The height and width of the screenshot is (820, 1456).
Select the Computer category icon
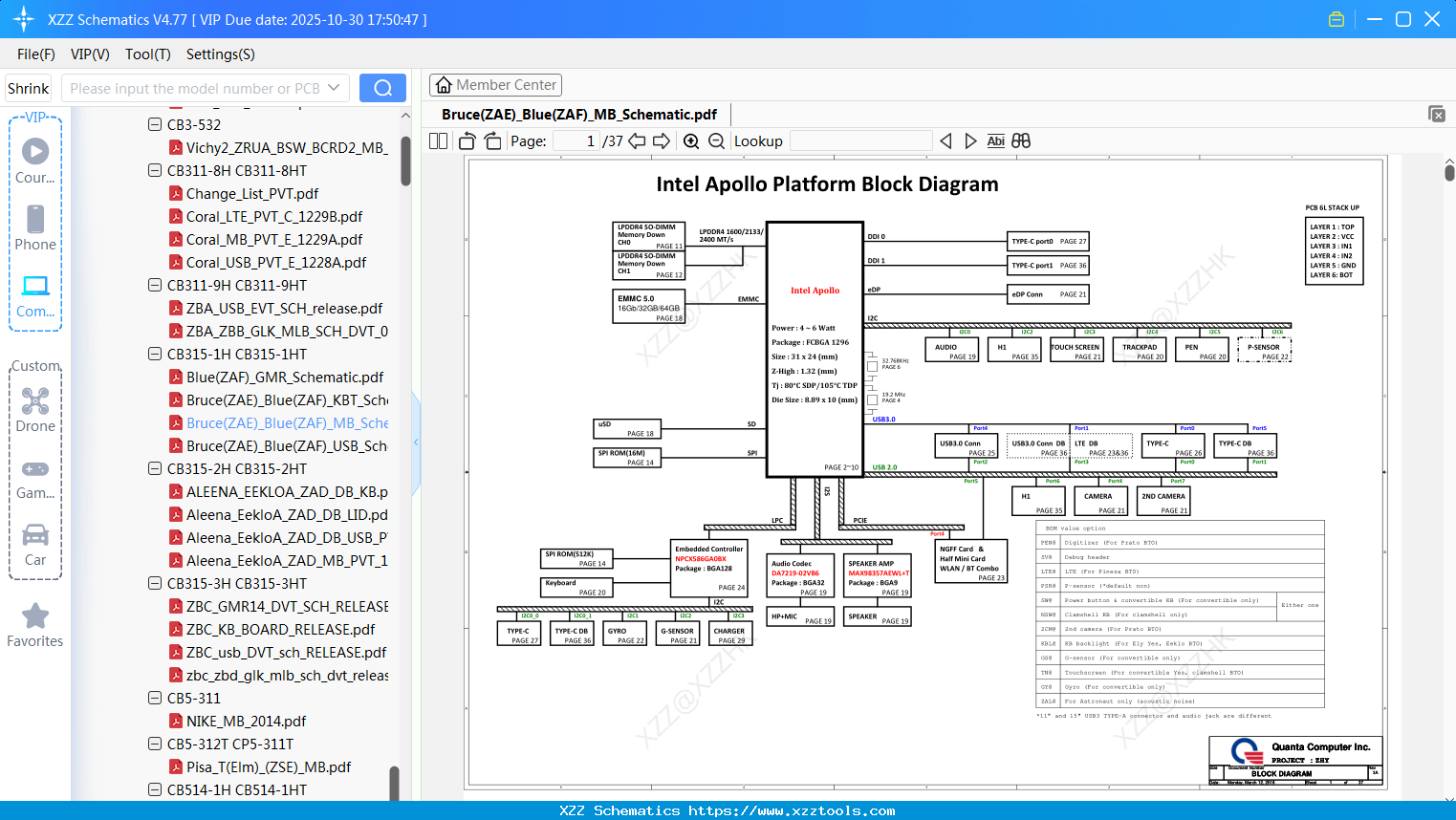pos(35,285)
